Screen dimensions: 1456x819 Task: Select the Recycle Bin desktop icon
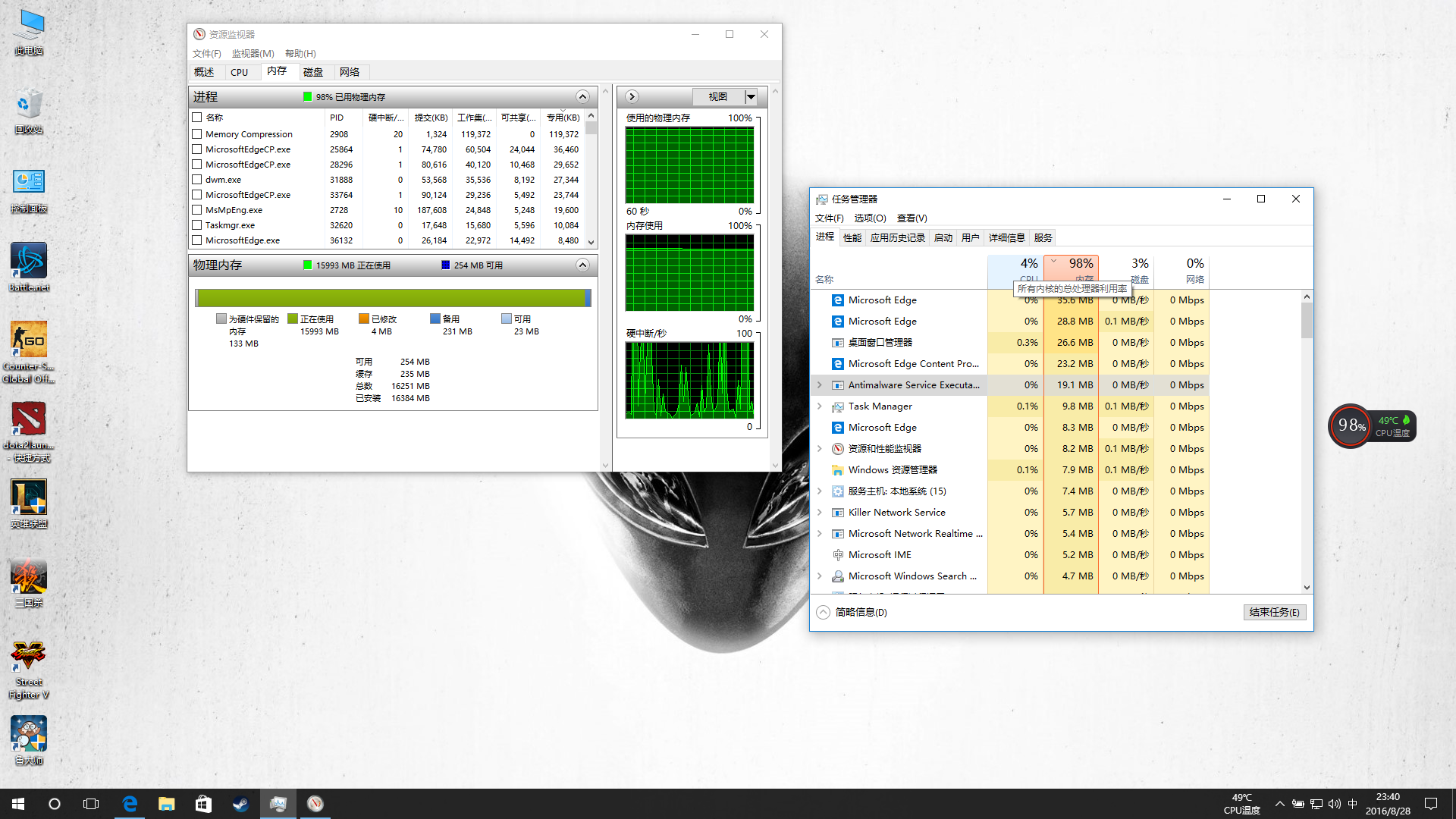[x=29, y=111]
